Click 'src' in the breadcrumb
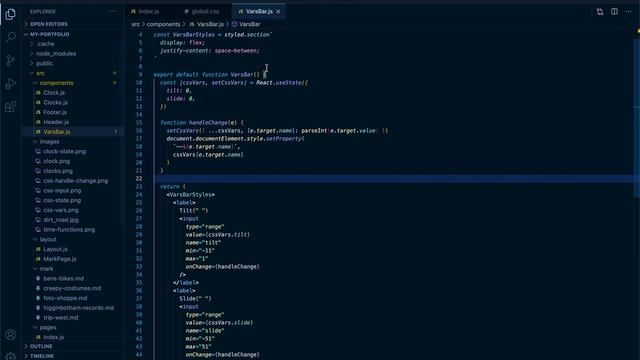Screen dimensions: 640x360 [136, 24]
